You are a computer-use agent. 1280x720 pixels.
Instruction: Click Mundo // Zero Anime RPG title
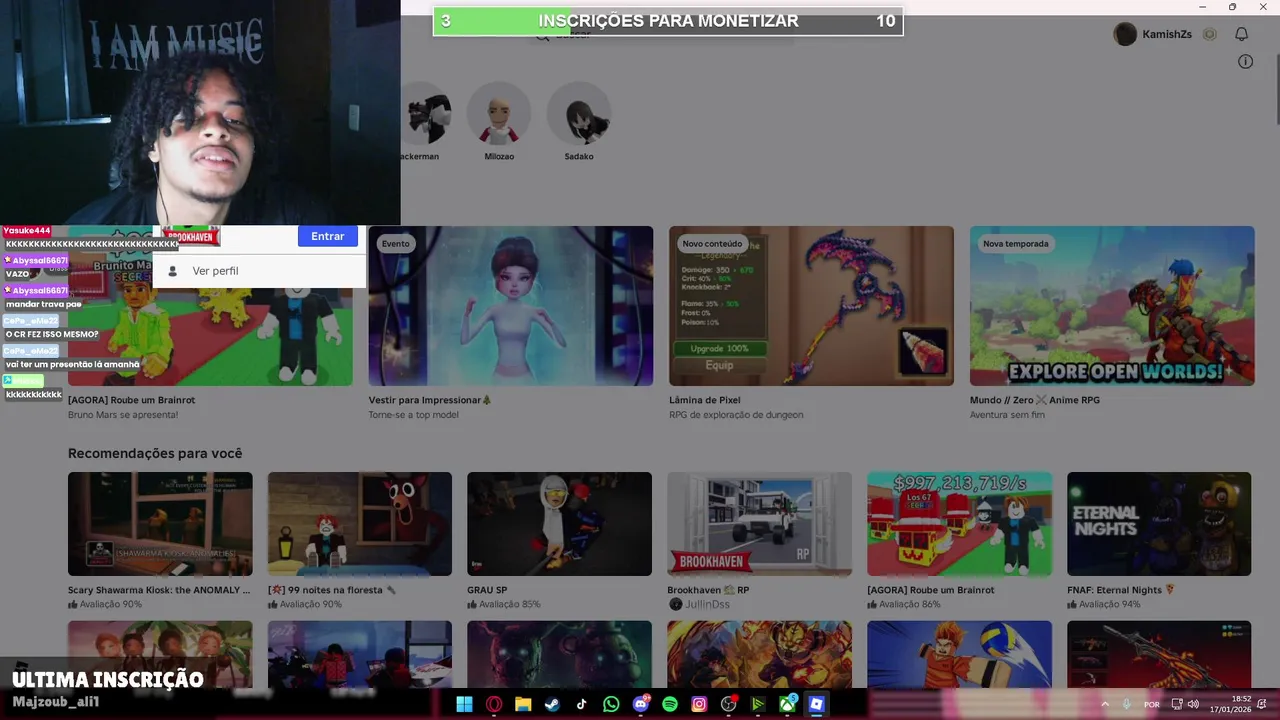[1035, 400]
